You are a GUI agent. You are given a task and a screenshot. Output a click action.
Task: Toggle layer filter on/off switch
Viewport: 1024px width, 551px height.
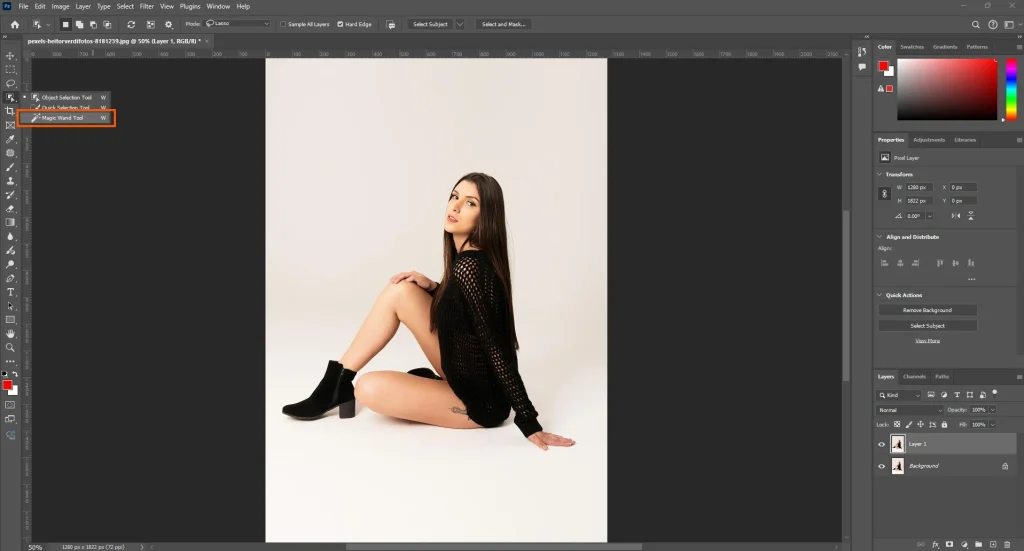(995, 393)
